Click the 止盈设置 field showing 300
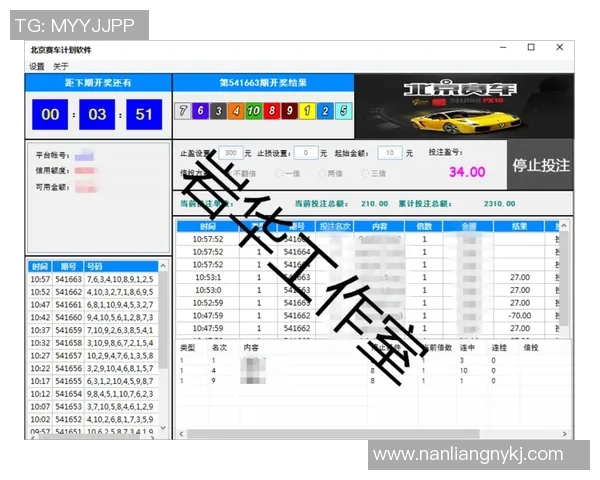This screenshot has height=480, width=600. pyautogui.click(x=231, y=153)
